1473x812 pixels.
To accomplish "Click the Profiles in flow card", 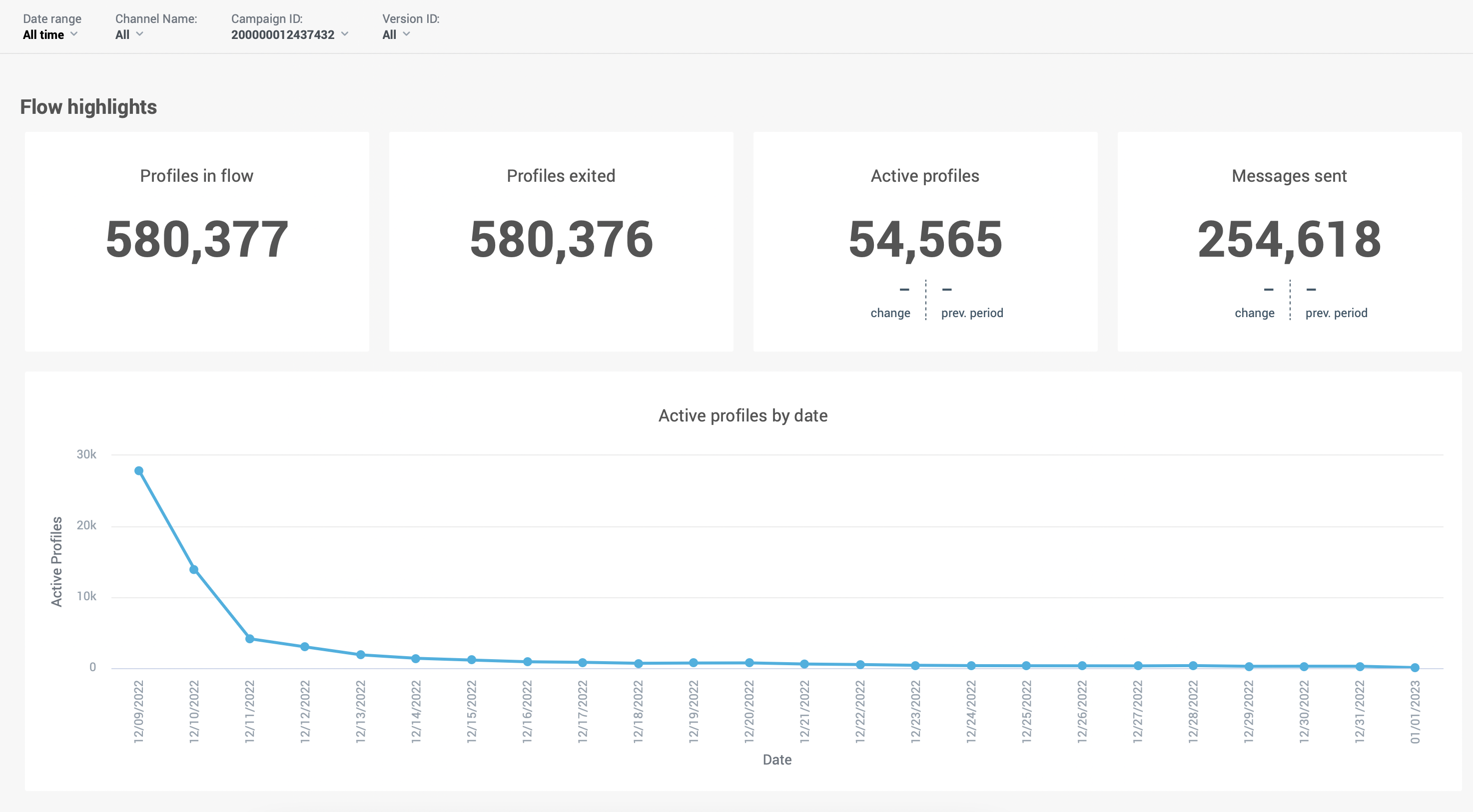I will point(197,241).
